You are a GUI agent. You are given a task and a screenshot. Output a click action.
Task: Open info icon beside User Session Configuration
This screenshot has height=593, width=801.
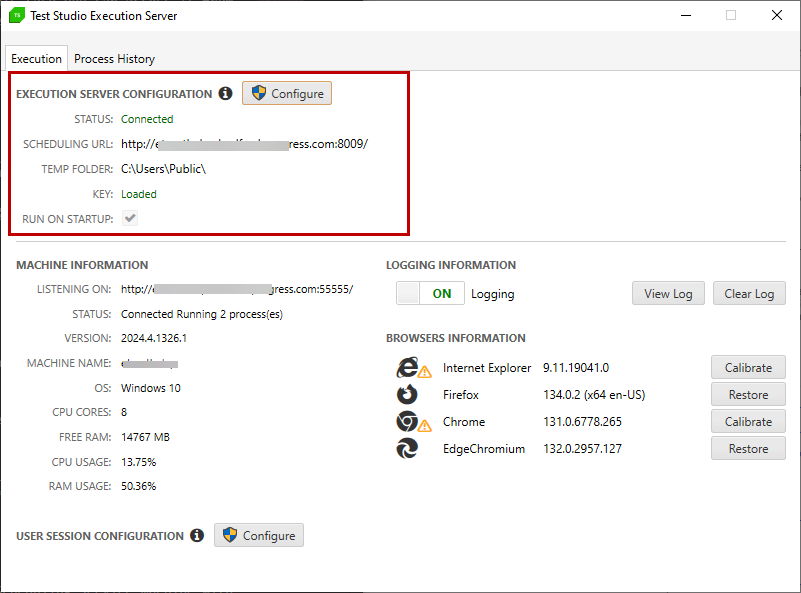pyautogui.click(x=197, y=535)
